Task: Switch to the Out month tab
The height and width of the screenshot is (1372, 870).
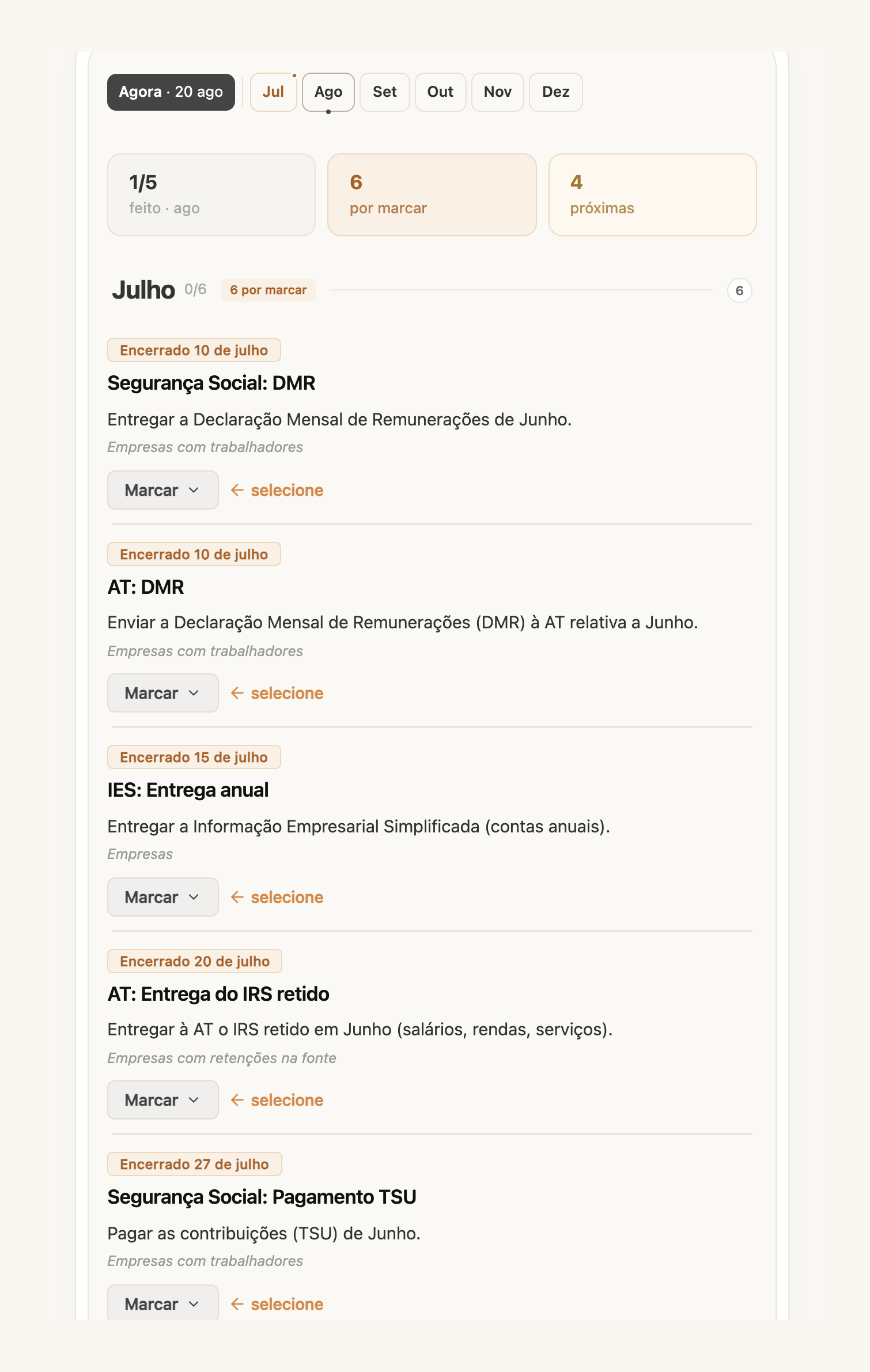Action: [x=441, y=92]
